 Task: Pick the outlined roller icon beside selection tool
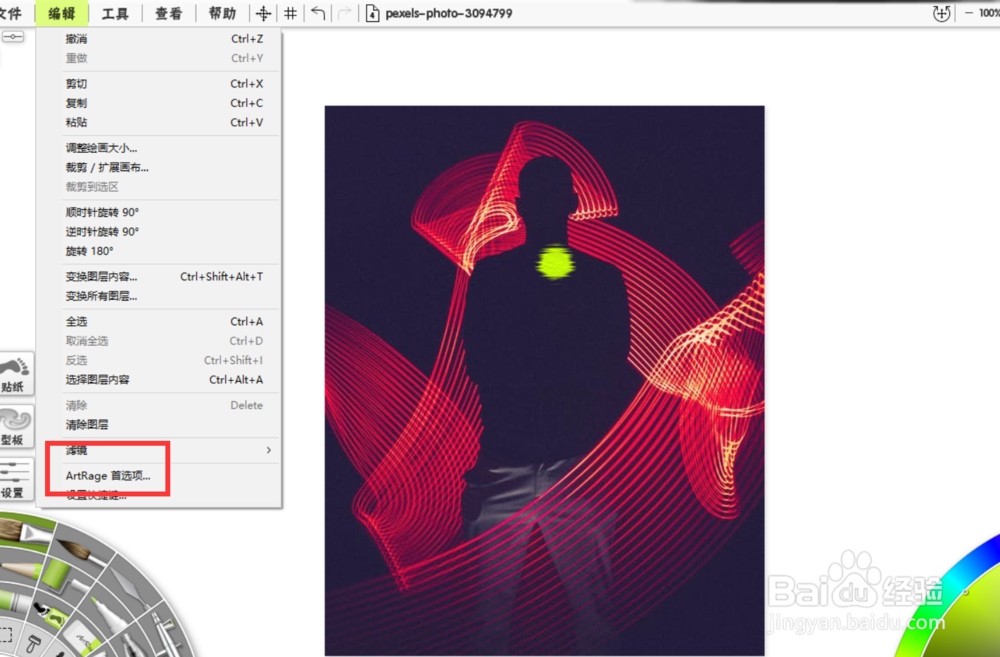[33, 643]
